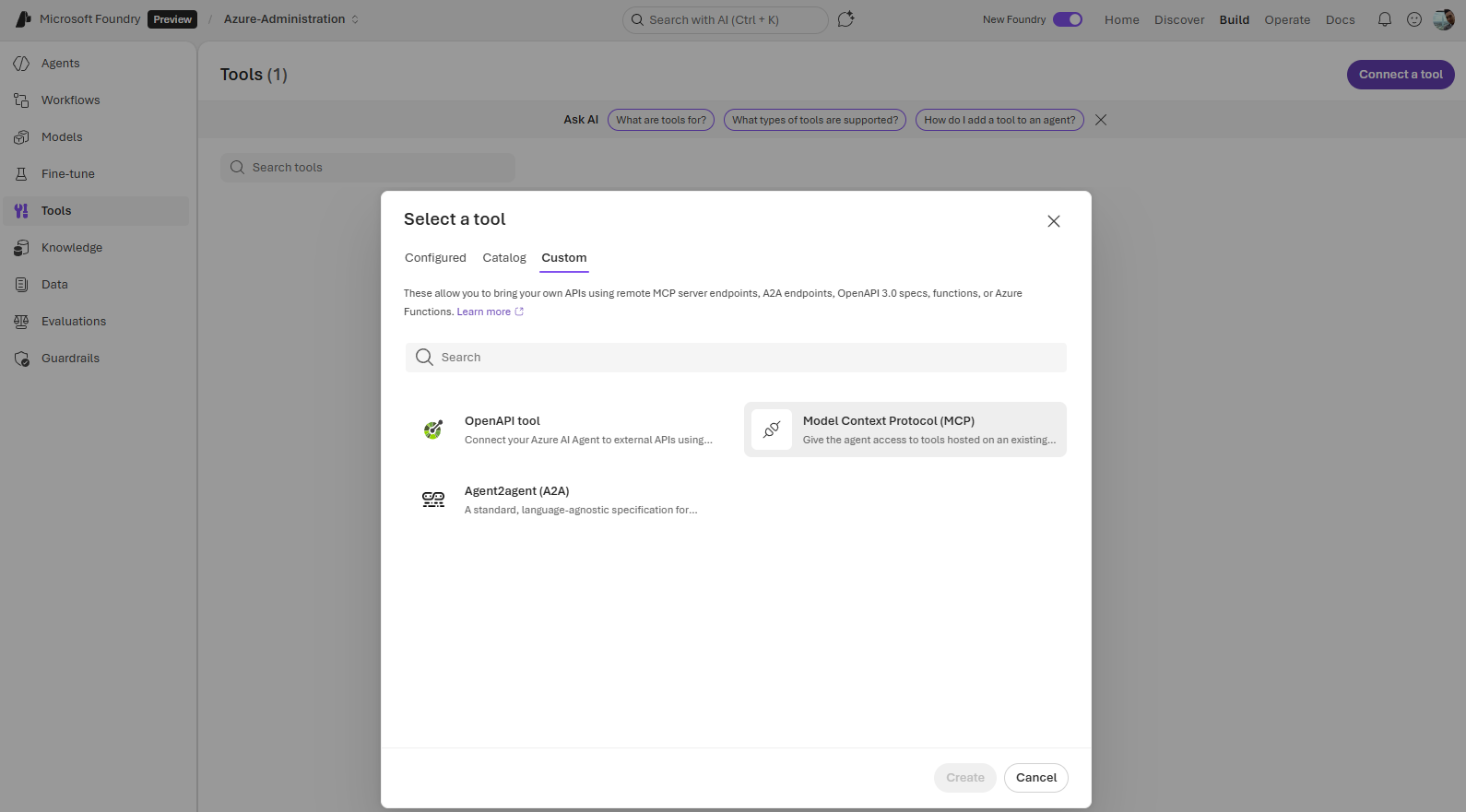
Task: Open the Discover top navigation item
Action: pyautogui.click(x=1178, y=19)
